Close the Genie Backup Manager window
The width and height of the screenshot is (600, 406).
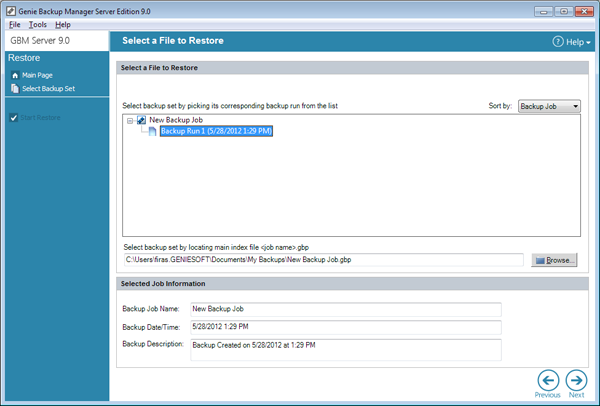(x=584, y=11)
